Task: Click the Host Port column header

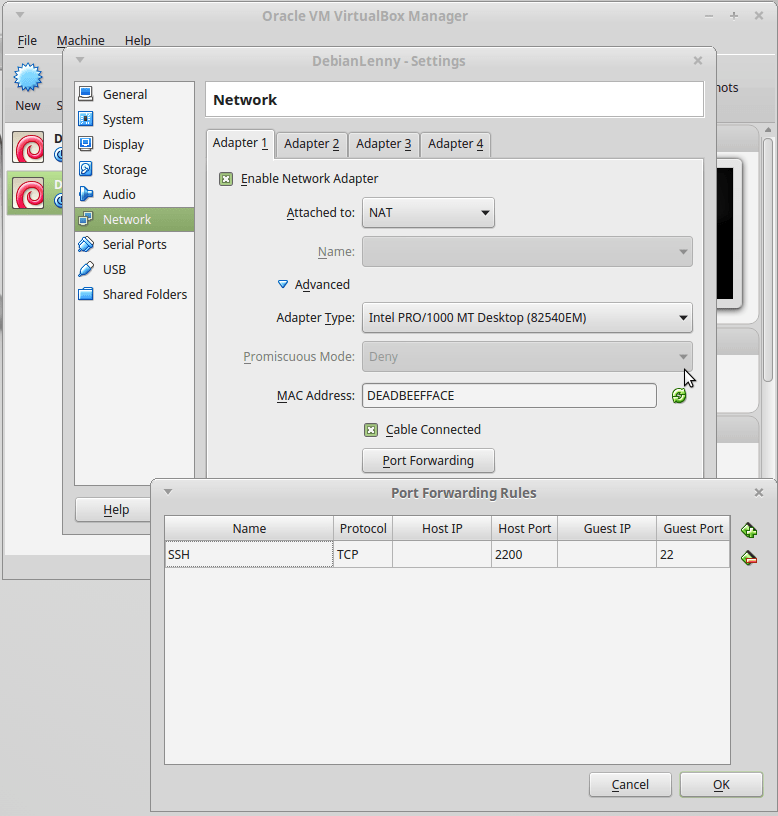Action: 524,529
